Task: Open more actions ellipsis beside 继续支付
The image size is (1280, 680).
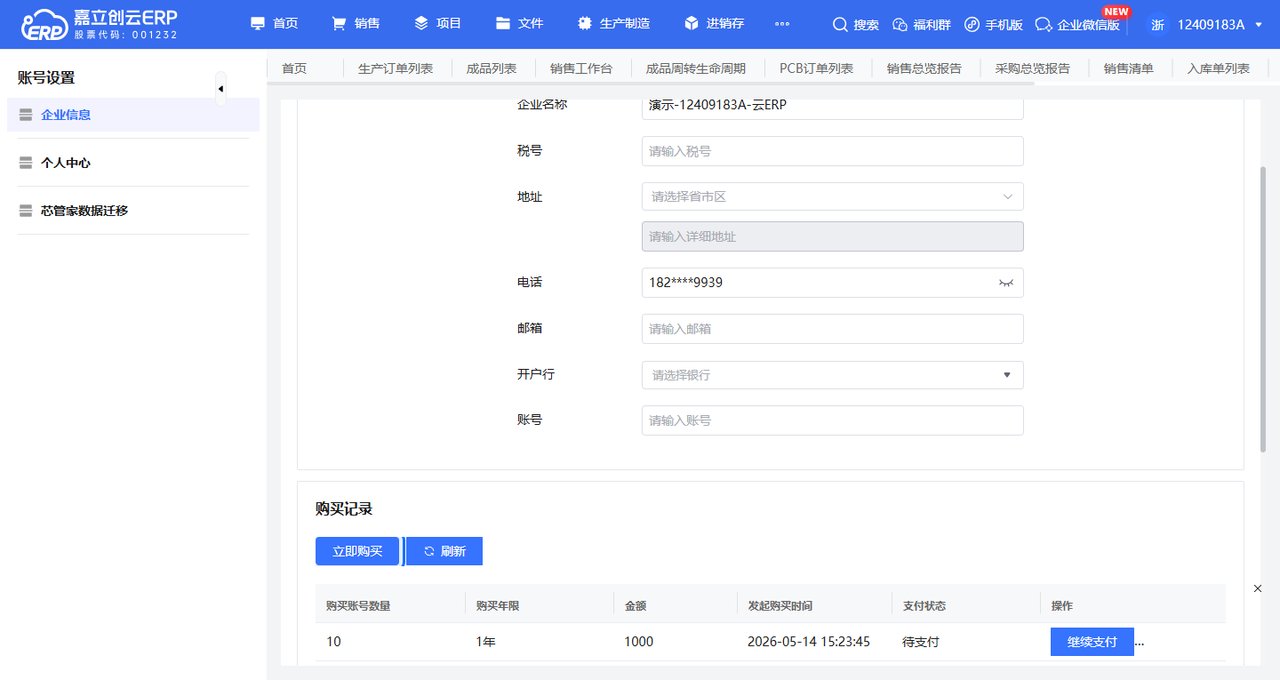Action: [x=1140, y=643]
